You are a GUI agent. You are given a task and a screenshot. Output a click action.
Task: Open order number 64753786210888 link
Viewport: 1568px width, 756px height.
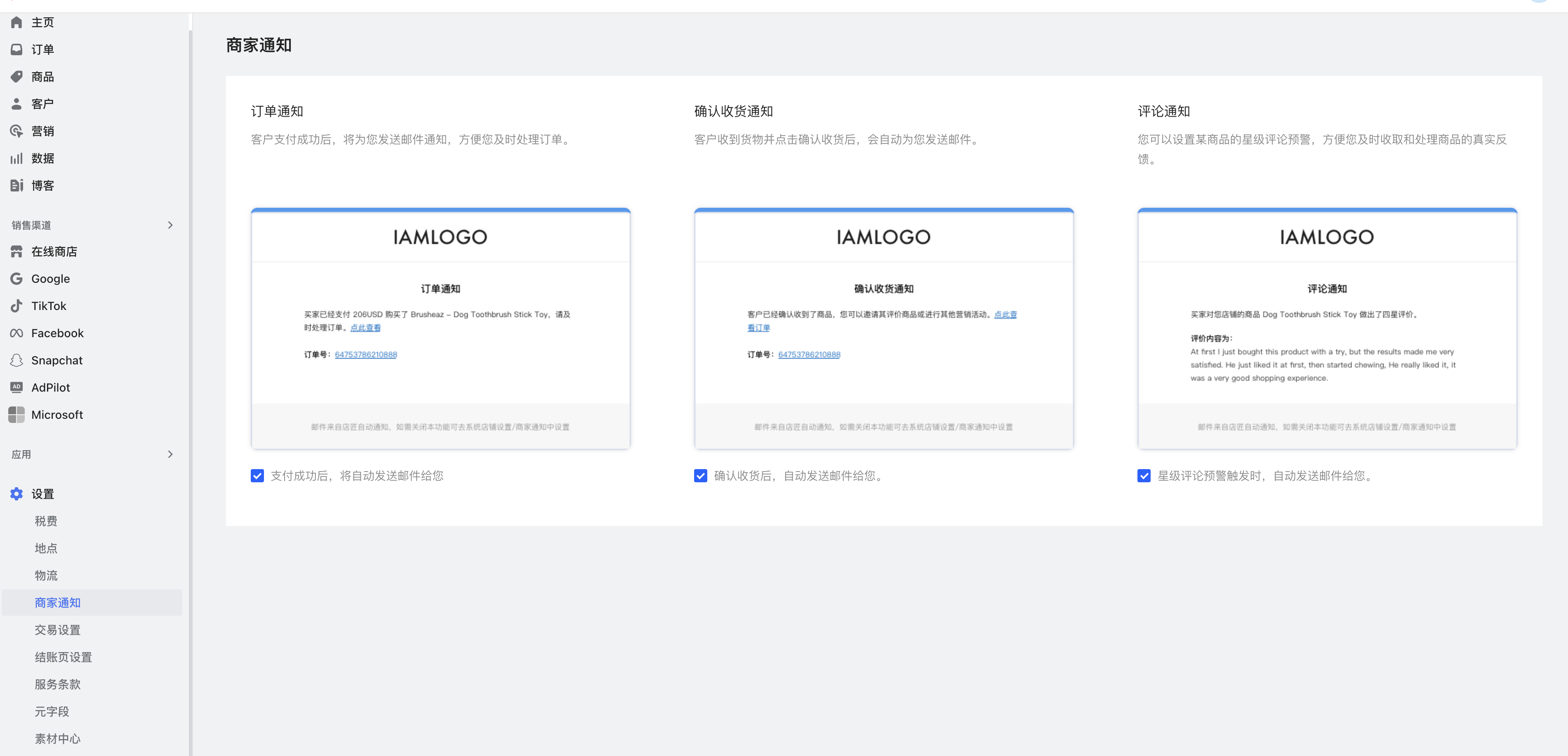[x=366, y=355]
